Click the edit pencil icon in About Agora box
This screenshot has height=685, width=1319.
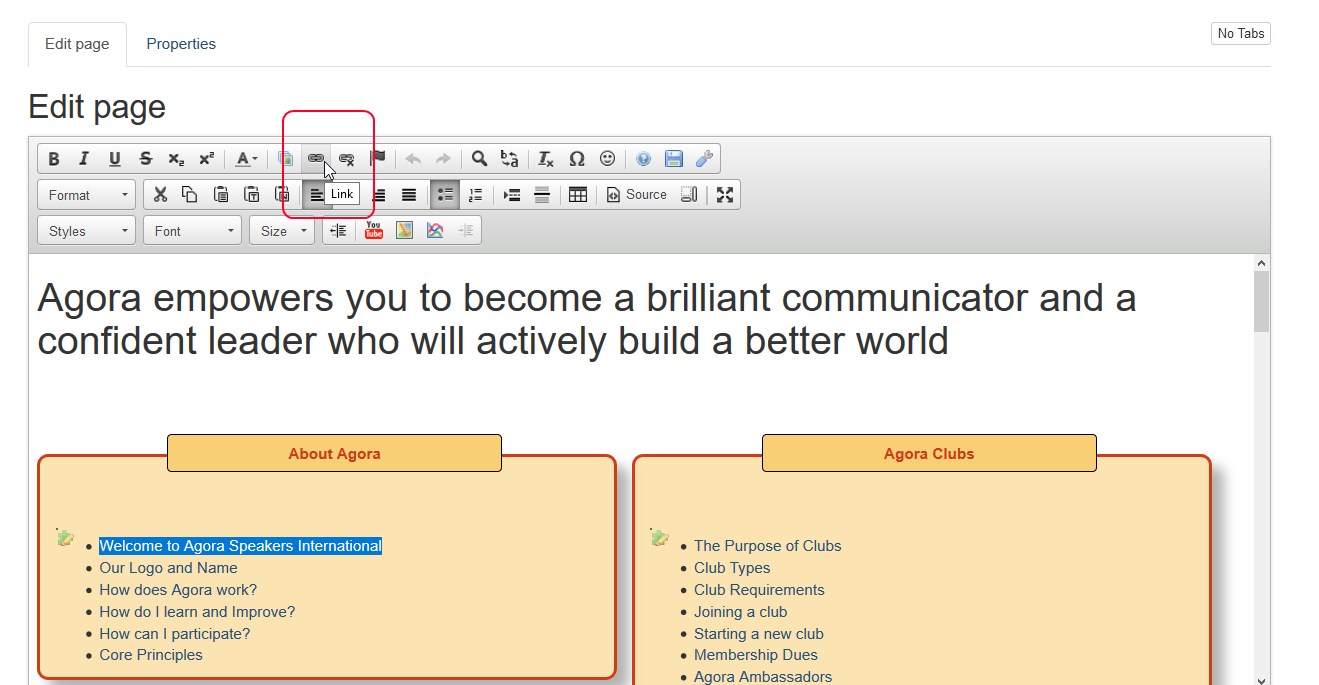(65, 537)
